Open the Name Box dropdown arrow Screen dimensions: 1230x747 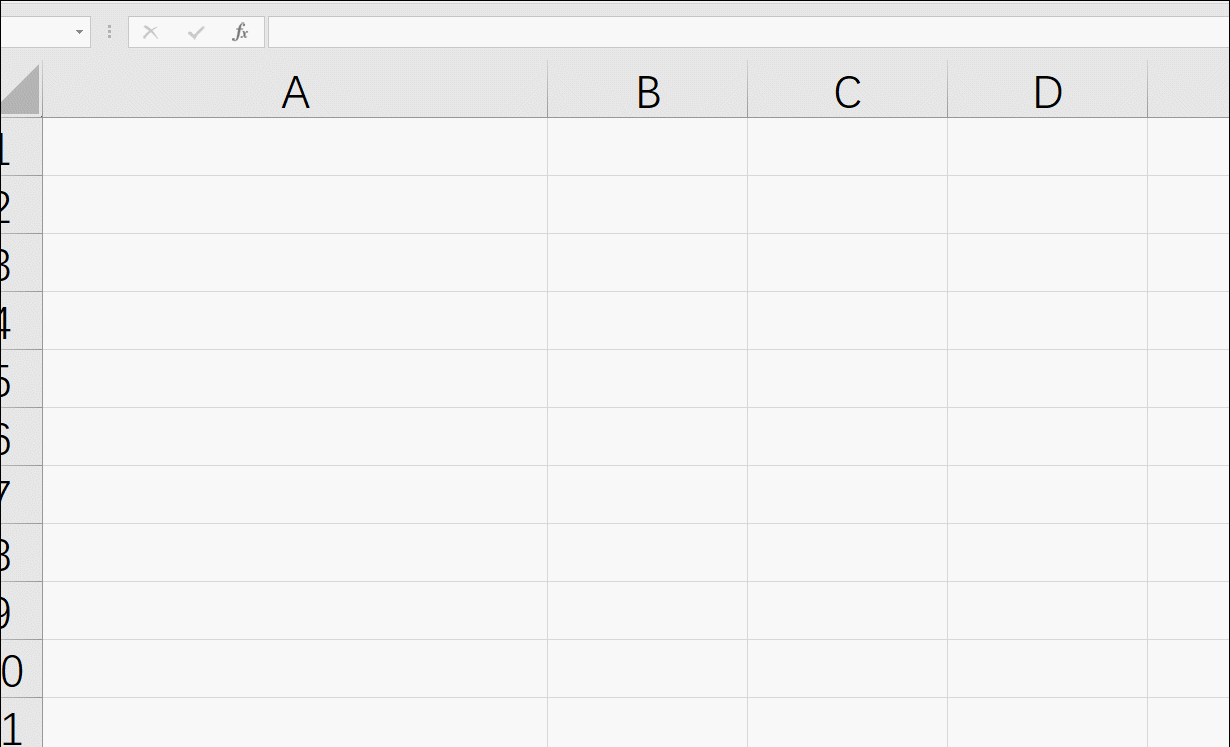79,32
